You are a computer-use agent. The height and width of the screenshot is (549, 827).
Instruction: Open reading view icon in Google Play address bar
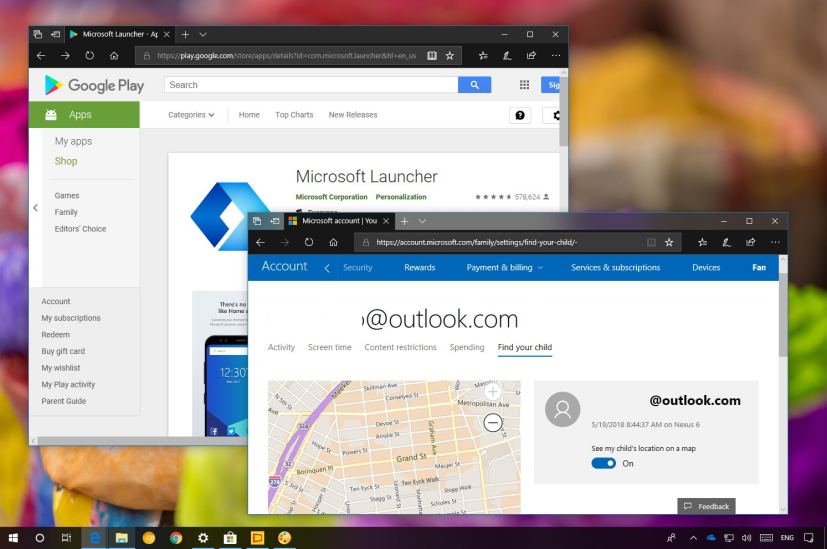click(432, 55)
